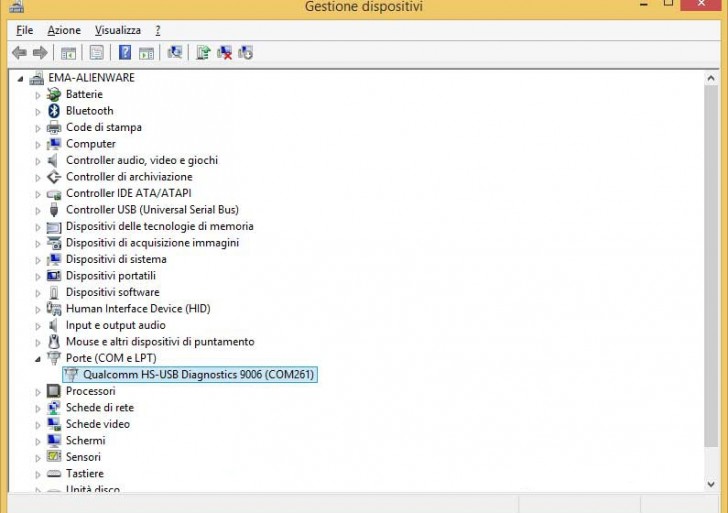
Task: Expand the Dispositivi di sistema node
Action: tap(38, 260)
